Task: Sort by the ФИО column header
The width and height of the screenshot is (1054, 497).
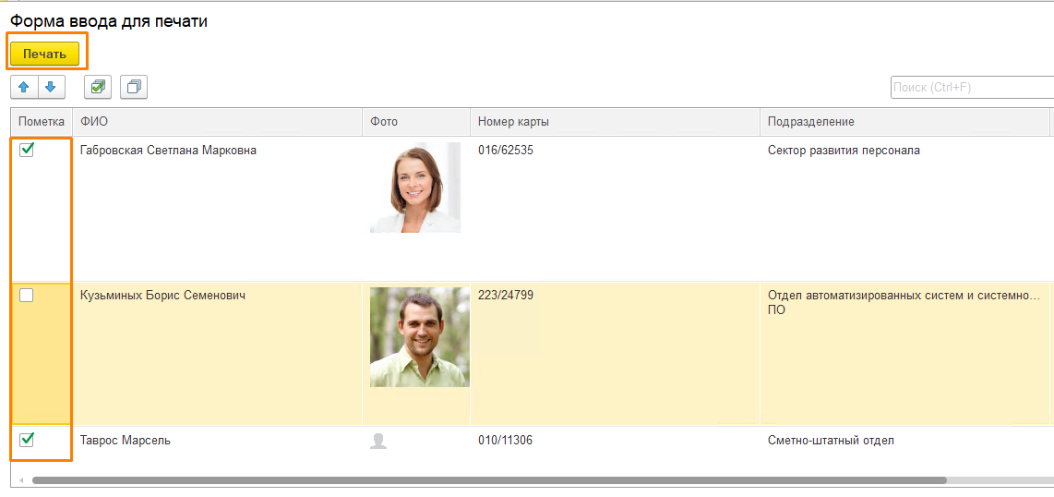Action: point(216,122)
